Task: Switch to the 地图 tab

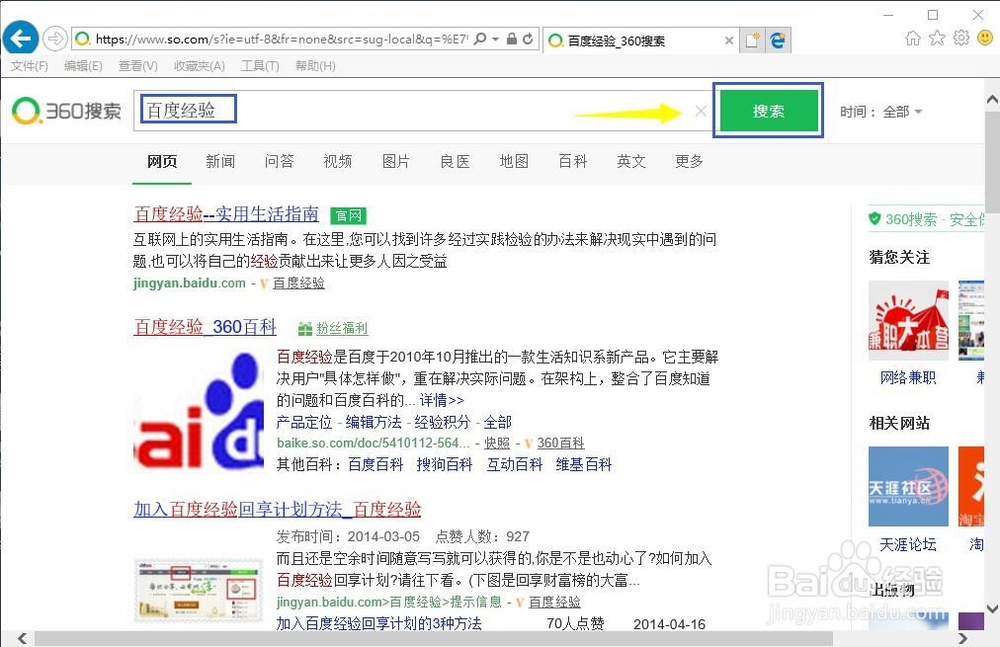Action: 514,161
